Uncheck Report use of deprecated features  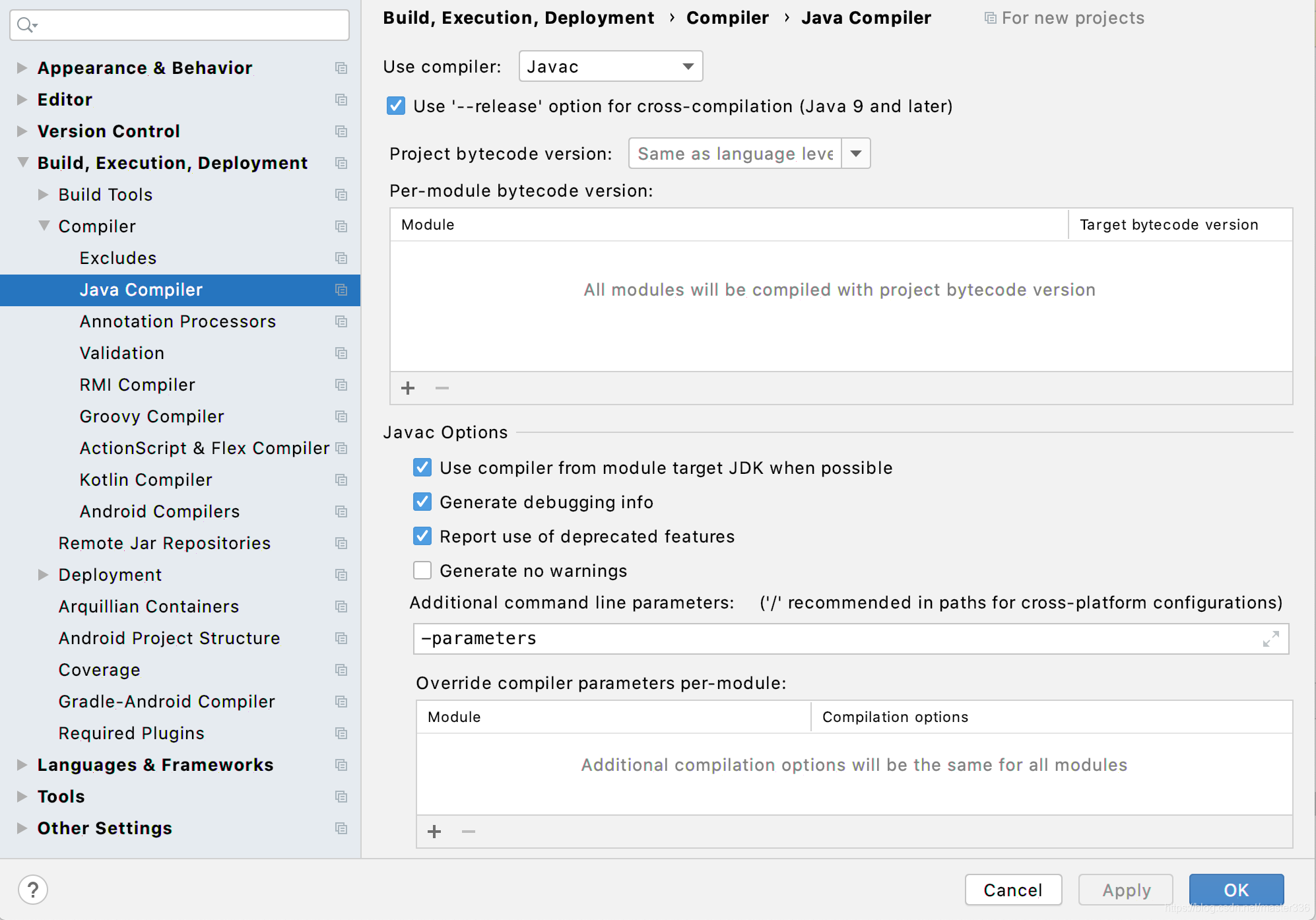422,537
